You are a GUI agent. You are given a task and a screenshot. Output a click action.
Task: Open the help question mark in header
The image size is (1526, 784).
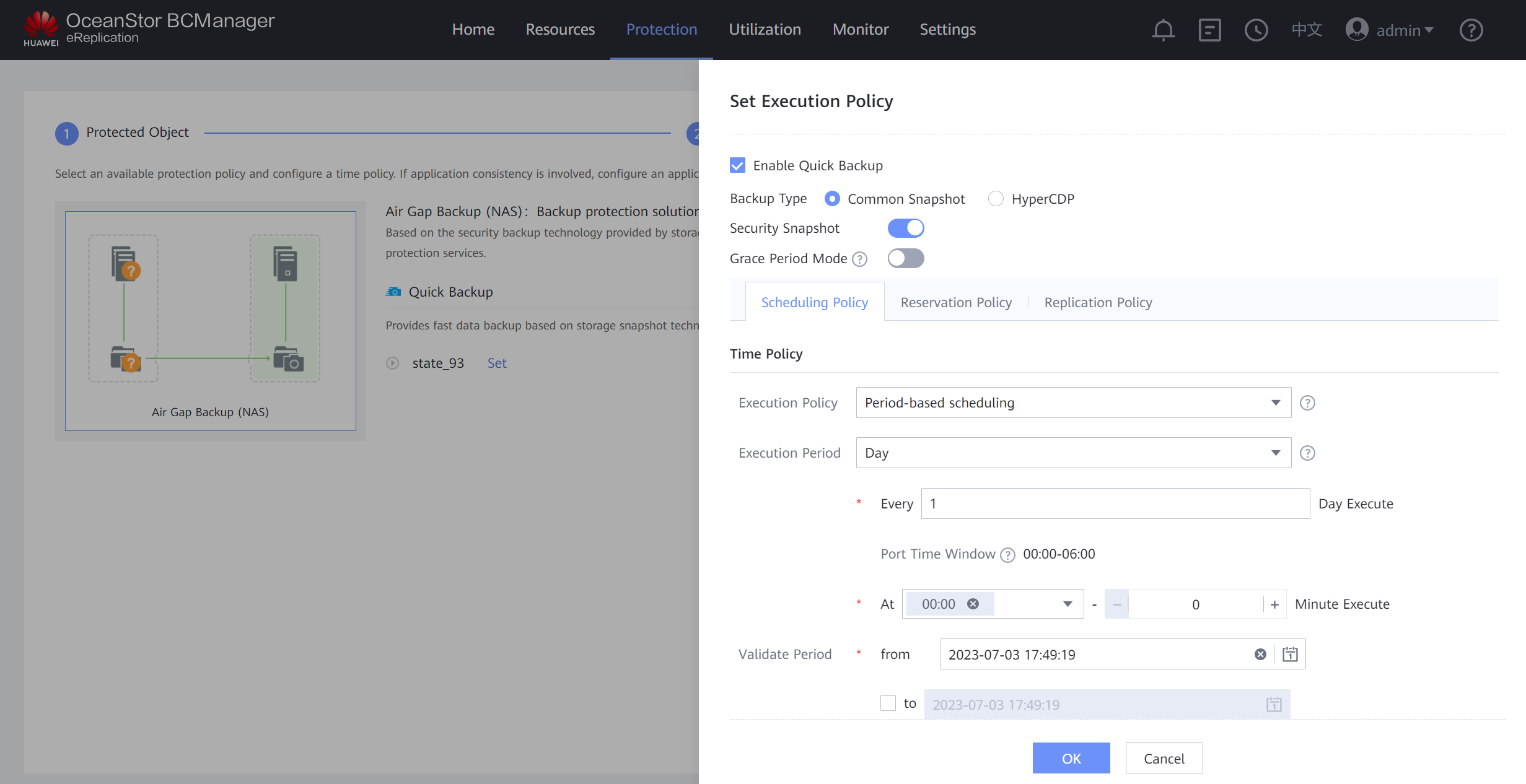[1471, 30]
